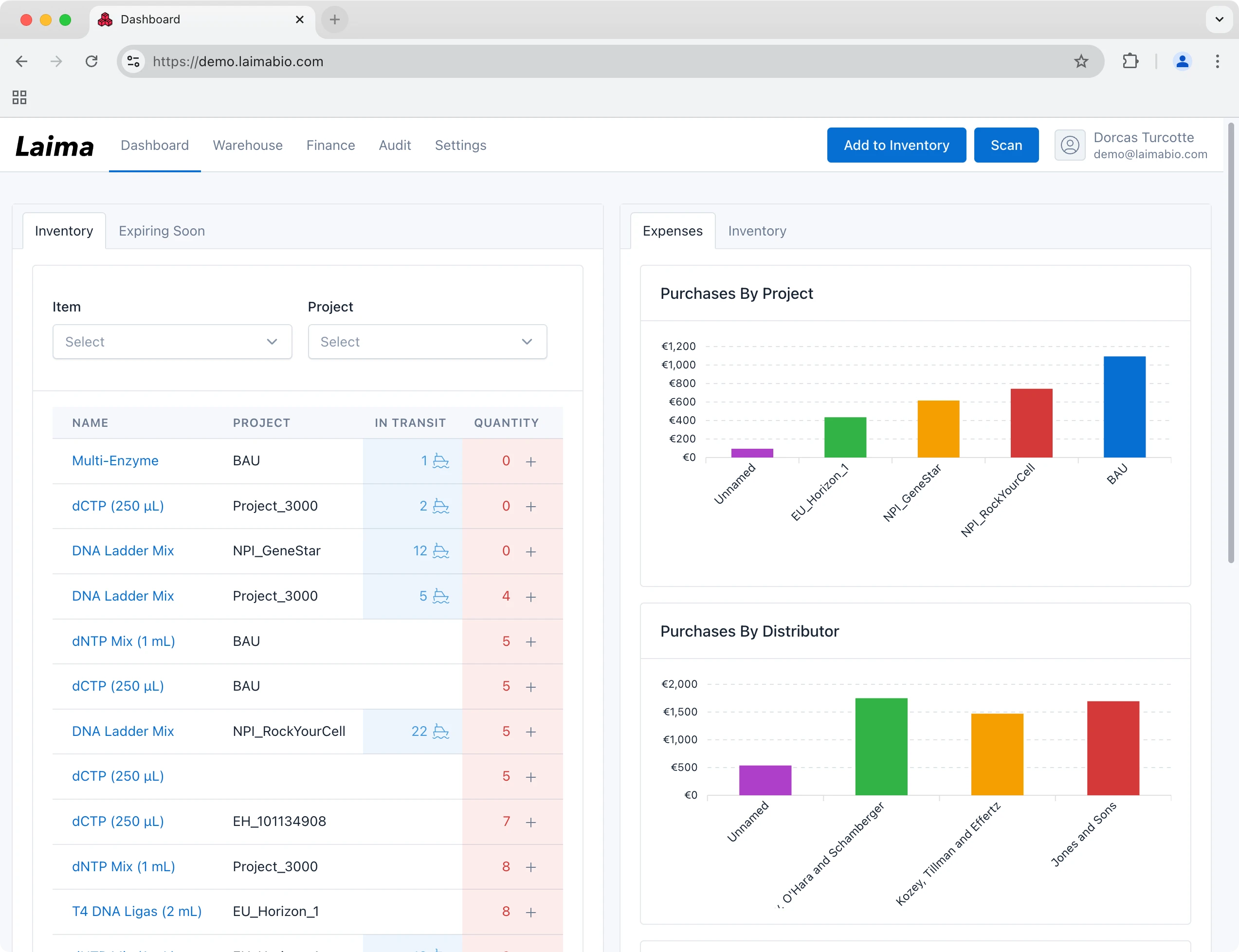Click the blue BAU bar in project chart

pyautogui.click(x=1124, y=407)
